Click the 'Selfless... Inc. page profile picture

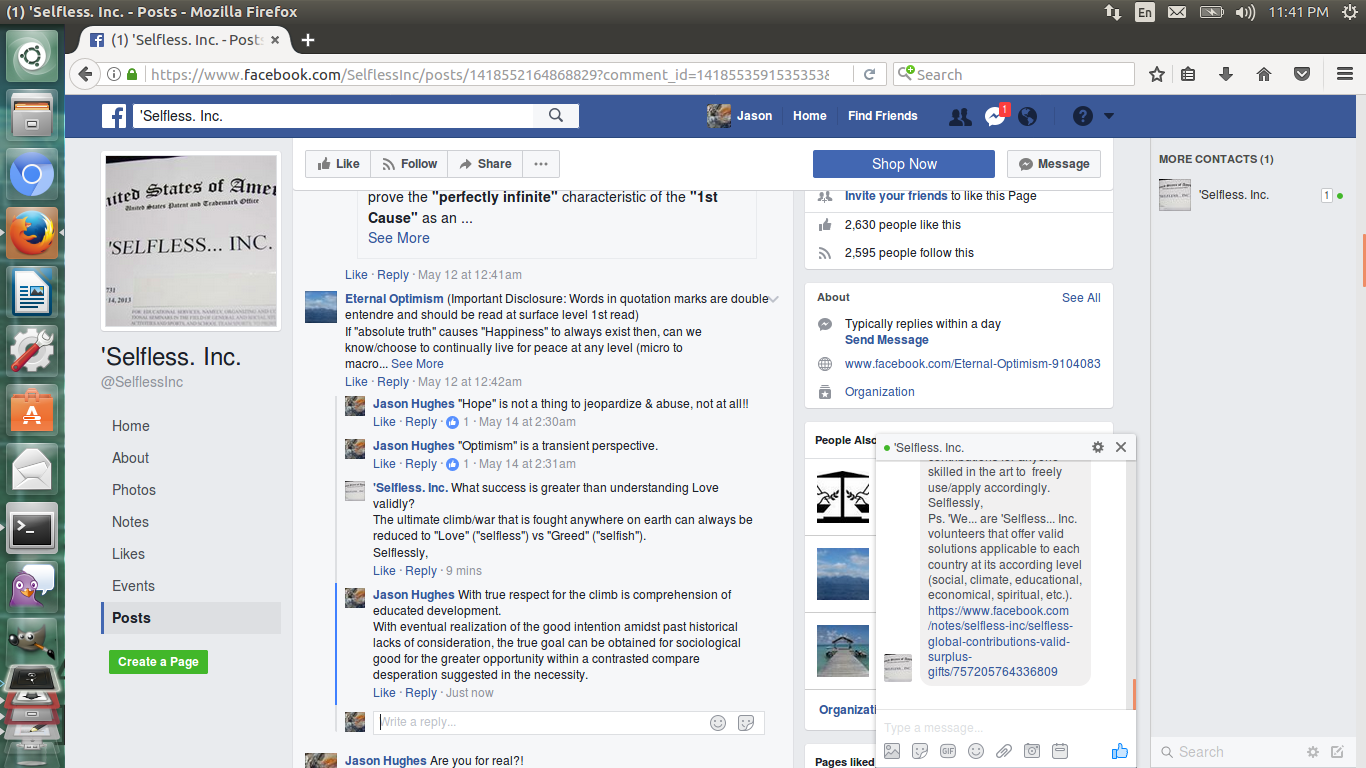[x=191, y=241]
